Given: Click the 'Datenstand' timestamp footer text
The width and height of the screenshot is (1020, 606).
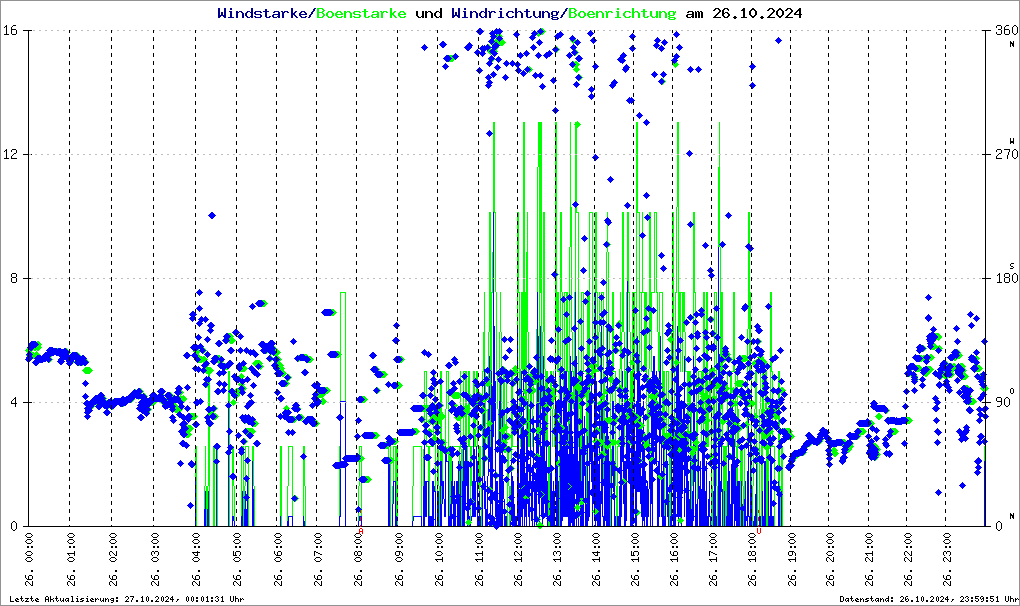Looking at the screenshot, I should point(928,599).
